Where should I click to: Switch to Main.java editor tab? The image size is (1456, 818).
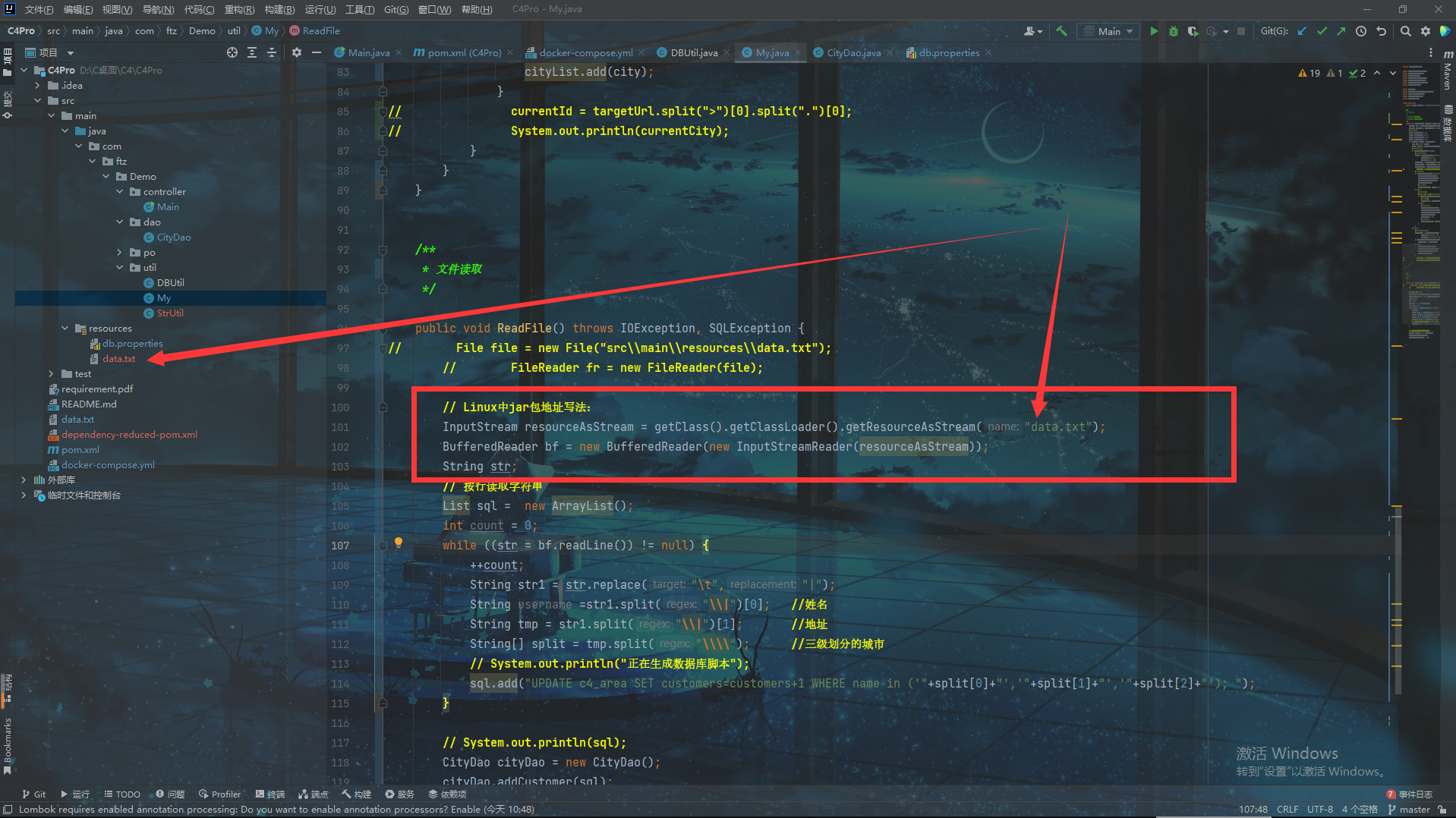click(x=369, y=52)
